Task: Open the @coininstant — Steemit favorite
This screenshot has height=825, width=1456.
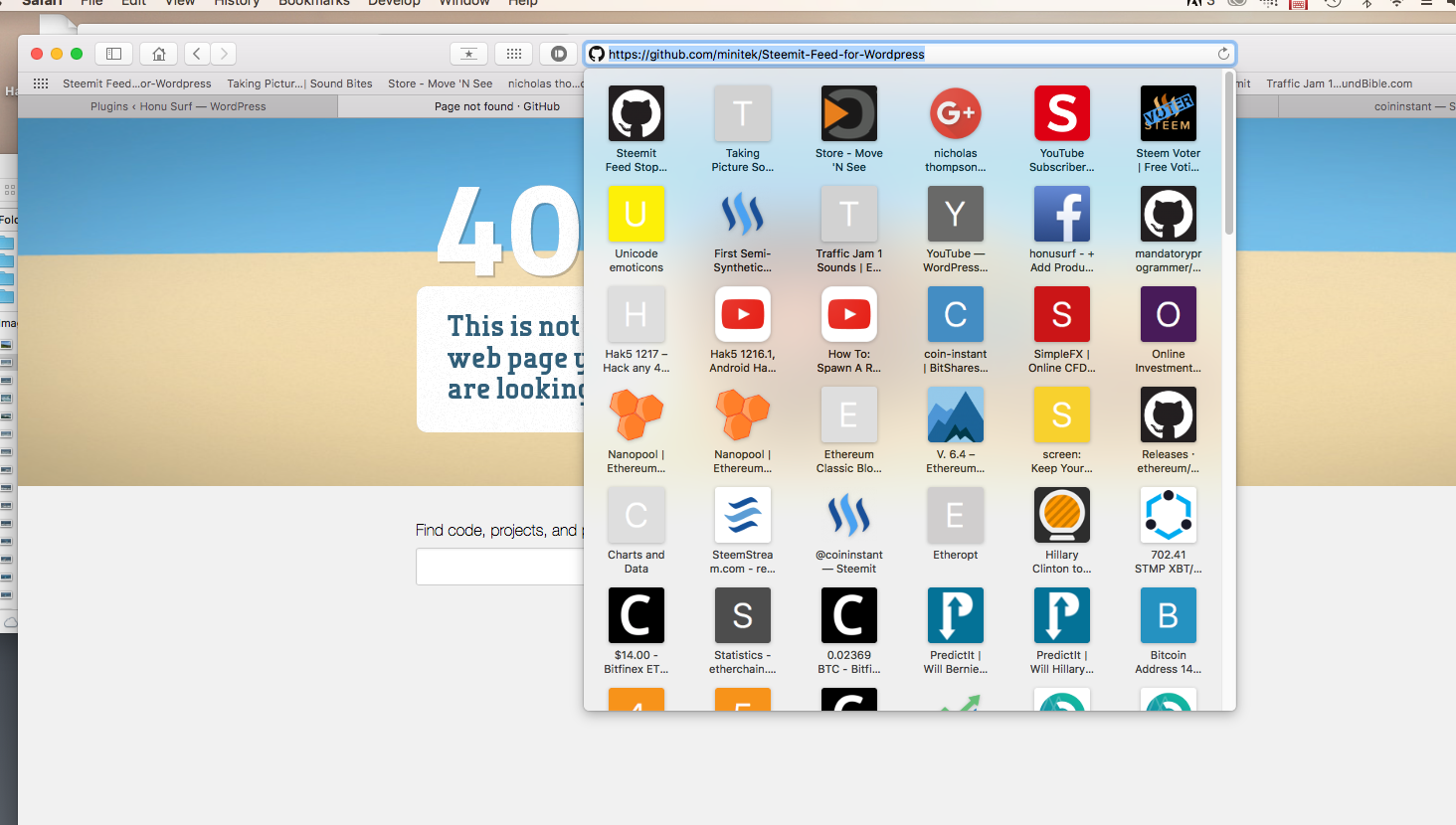Action: coord(849,515)
